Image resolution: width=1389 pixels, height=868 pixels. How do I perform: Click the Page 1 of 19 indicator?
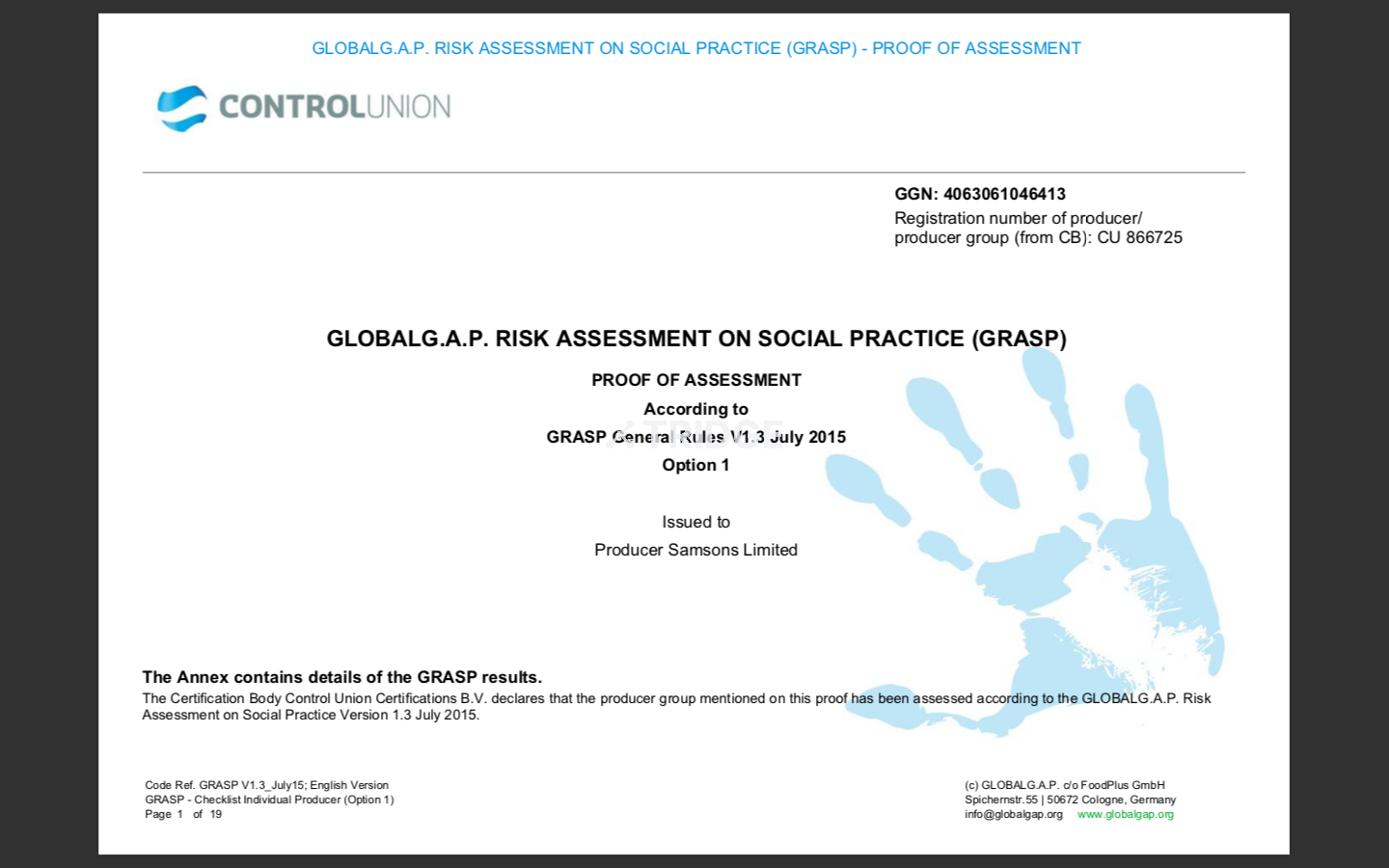[x=183, y=814]
